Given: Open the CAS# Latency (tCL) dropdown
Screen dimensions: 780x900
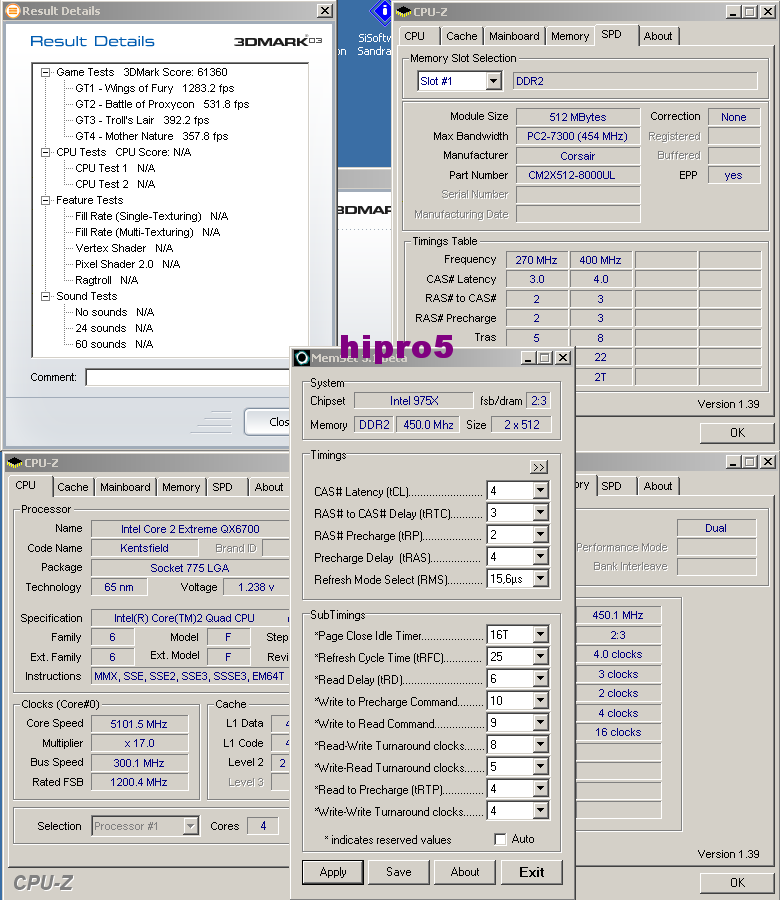Looking at the screenshot, I should click(x=540, y=491).
